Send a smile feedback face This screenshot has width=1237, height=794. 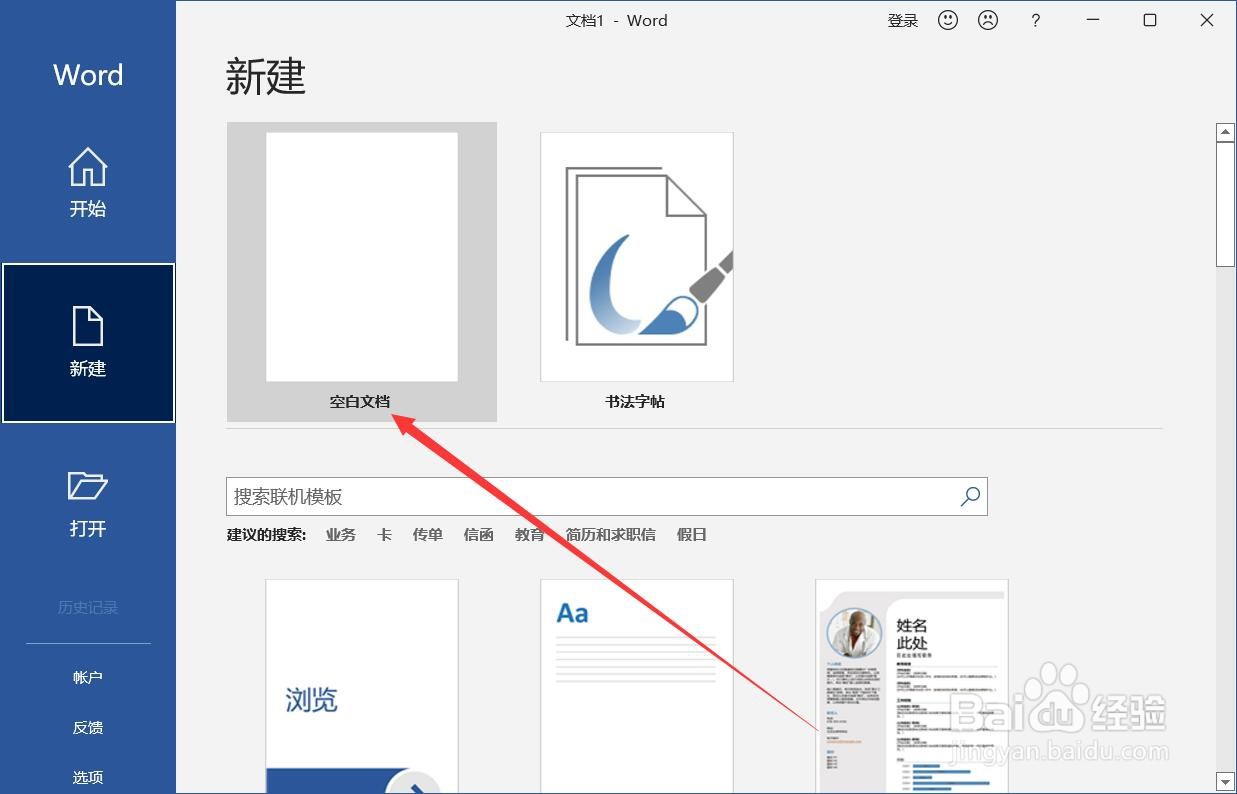(x=948, y=20)
